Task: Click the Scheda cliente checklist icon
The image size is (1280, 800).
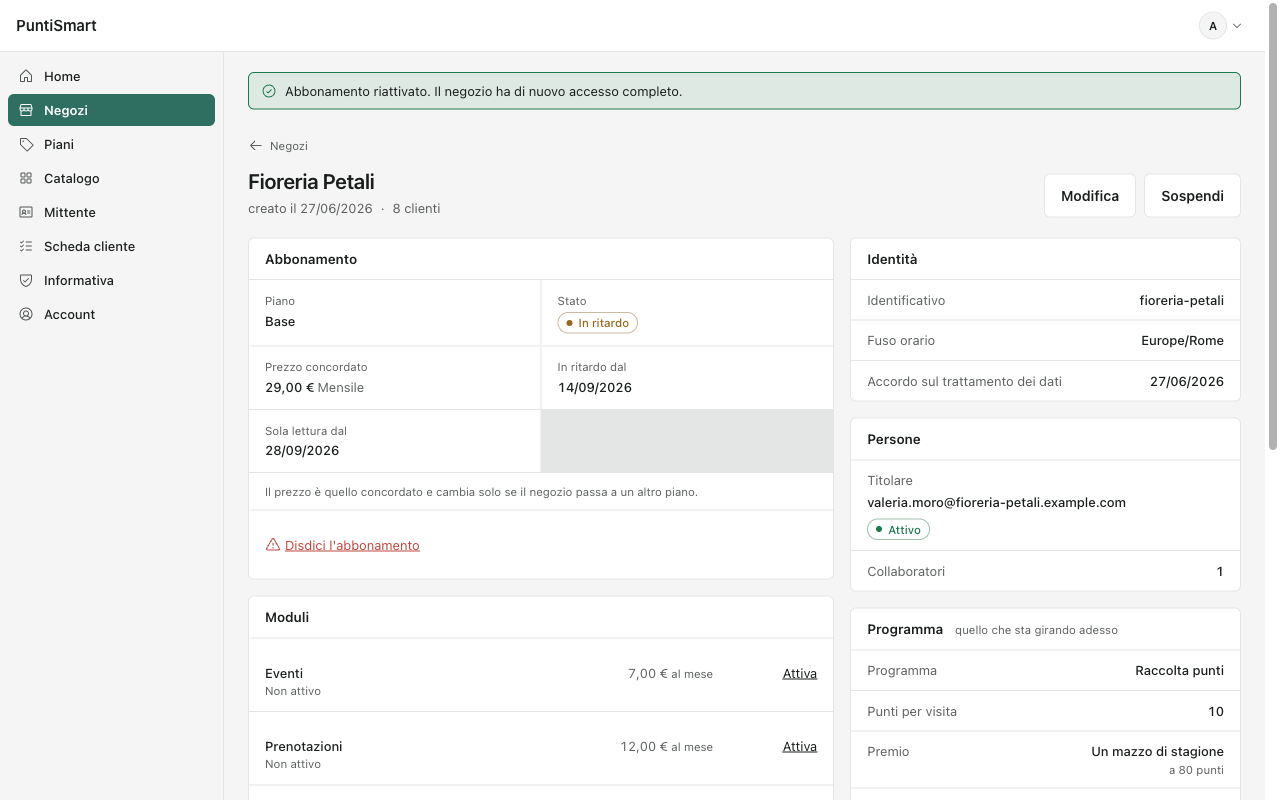Action: click(26, 246)
